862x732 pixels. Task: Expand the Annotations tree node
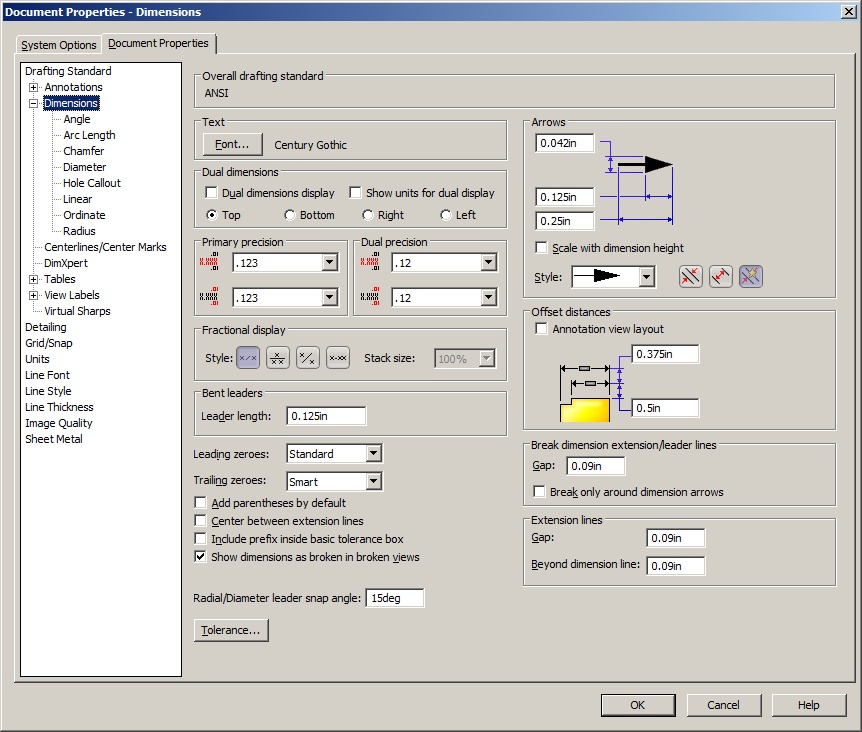click(34, 87)
